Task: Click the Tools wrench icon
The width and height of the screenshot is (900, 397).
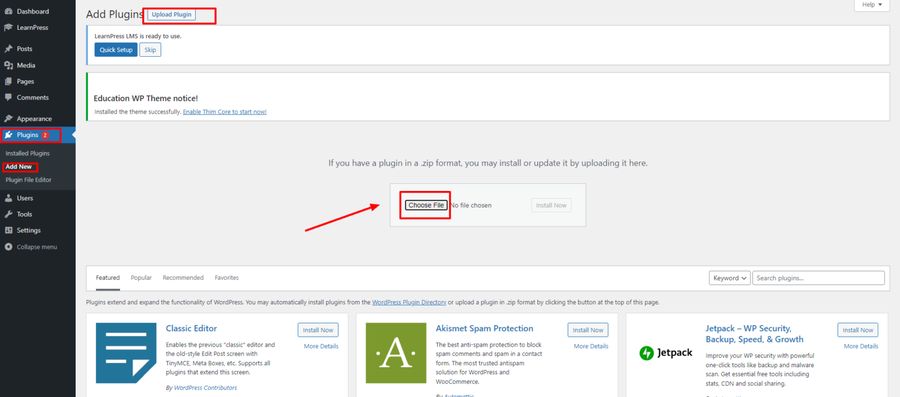Action: [x=9, y=214]
